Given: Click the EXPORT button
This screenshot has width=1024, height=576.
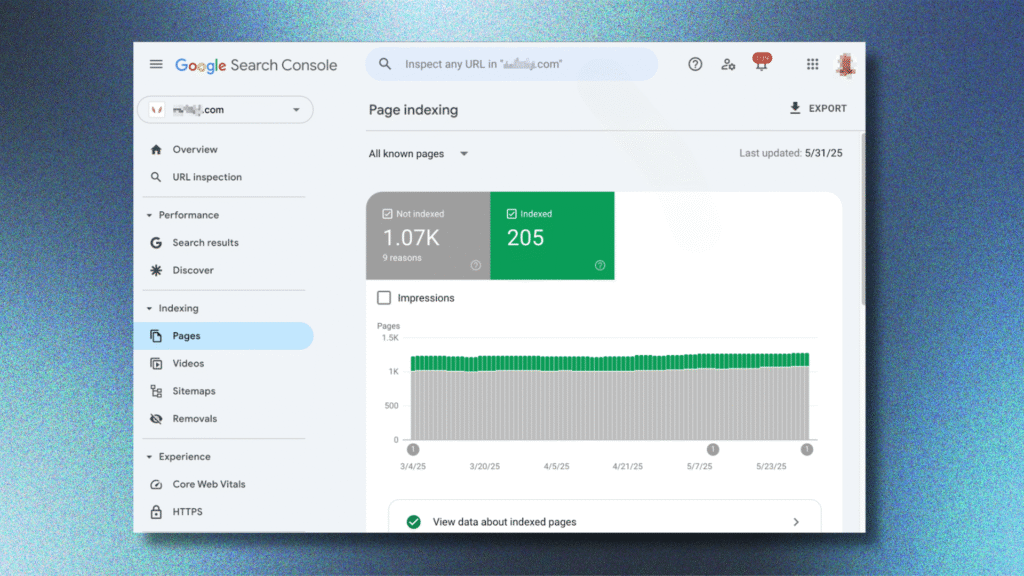Looking at the screenshot, I should pos(818,108).
